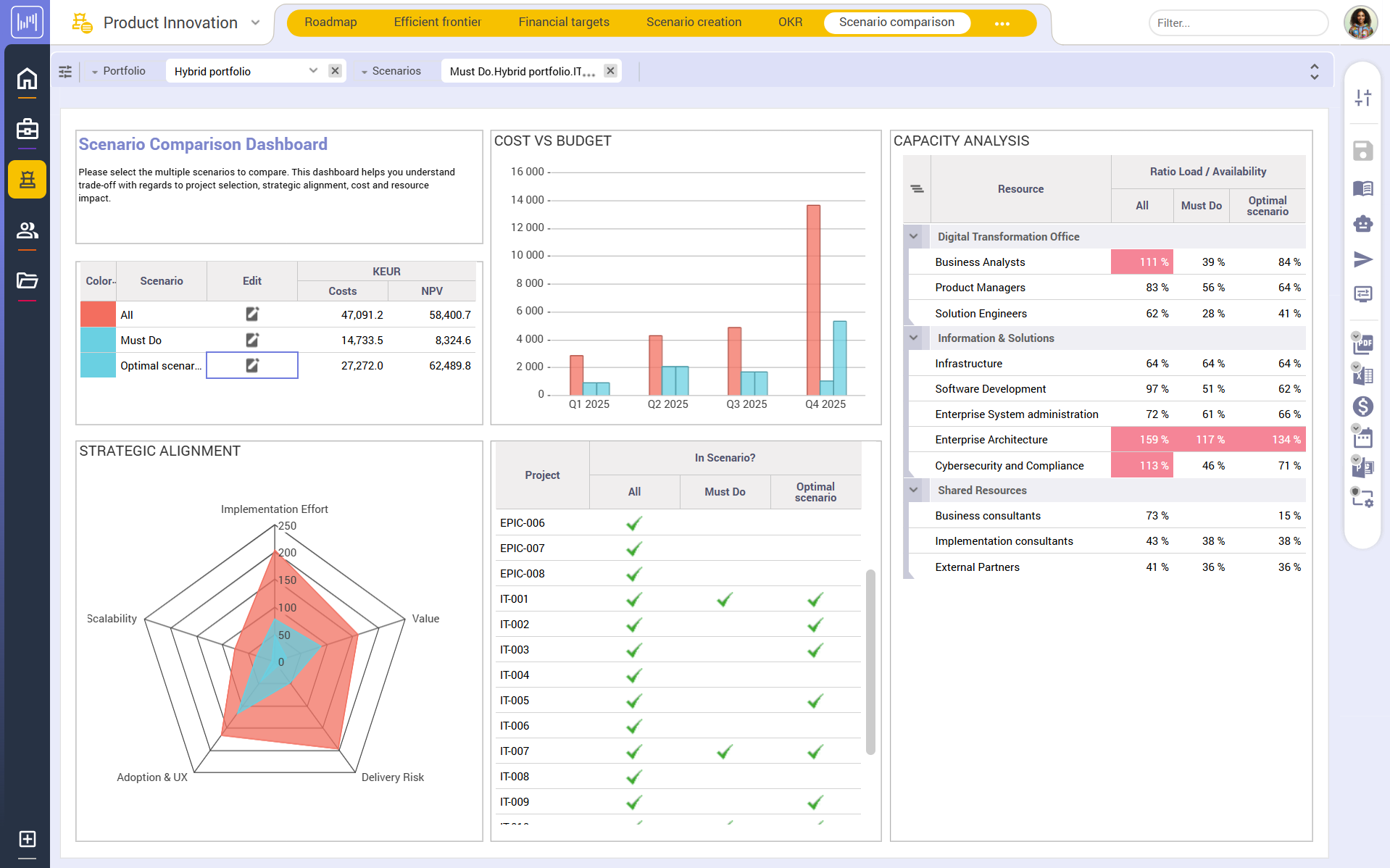Screen dimensions: 1390x868
Task: Open the AI assistant robot icon
Action: [x=1363, y=224]
